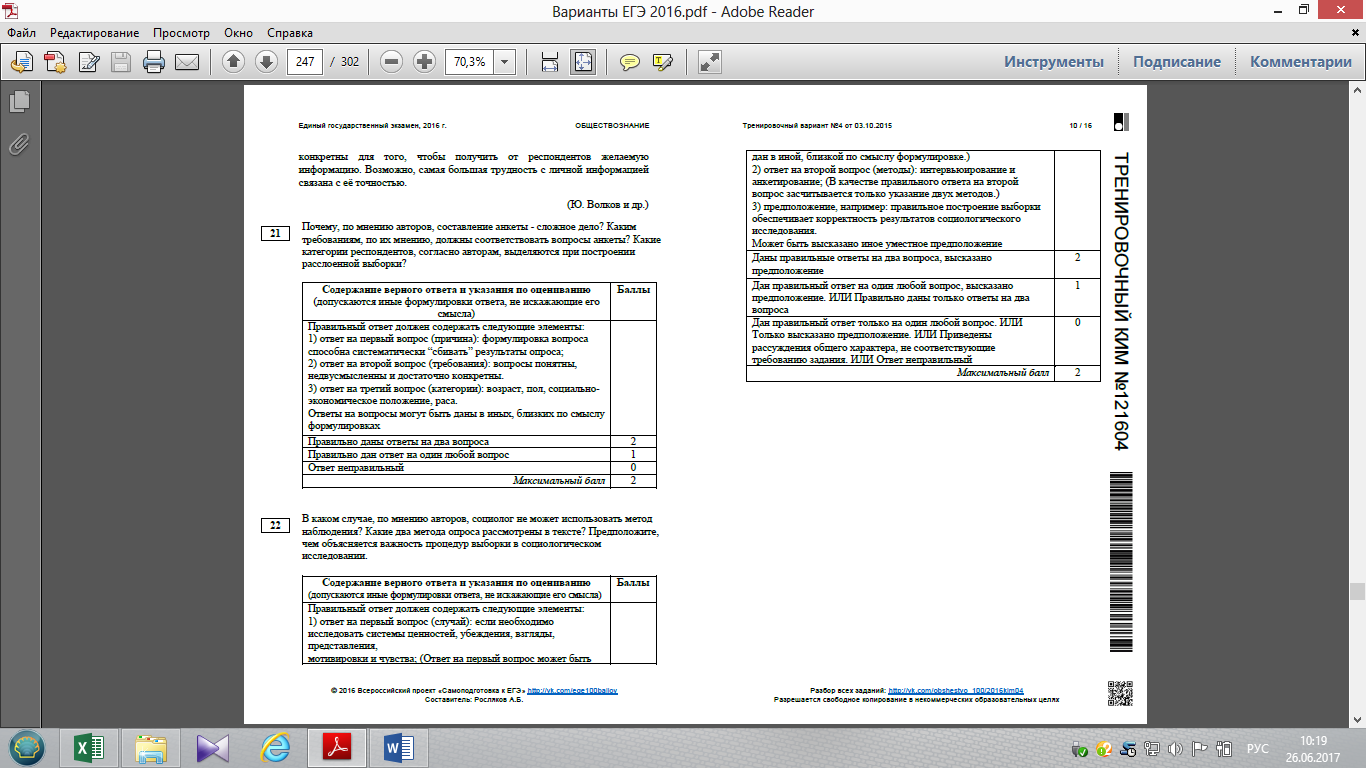This screenshot has height=768, width=1366.
Task: Send file by email envelope icon
Action: point(187,62)
